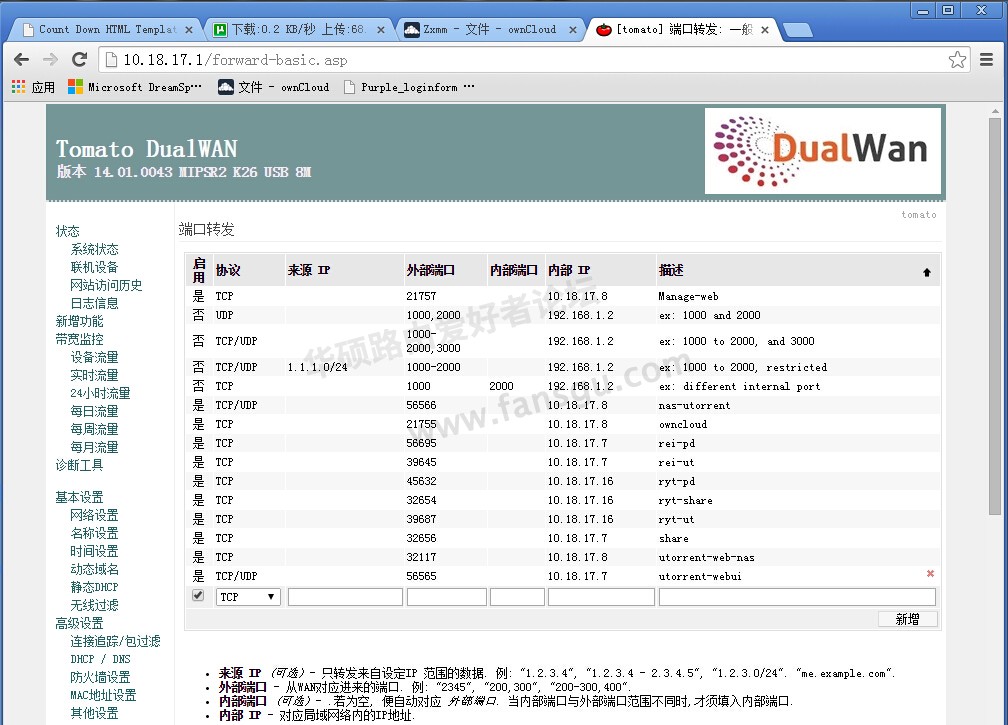The image size is (1008, 725).
Task: Open 无线过滤 in the sidebar
Action: (94, 605)
